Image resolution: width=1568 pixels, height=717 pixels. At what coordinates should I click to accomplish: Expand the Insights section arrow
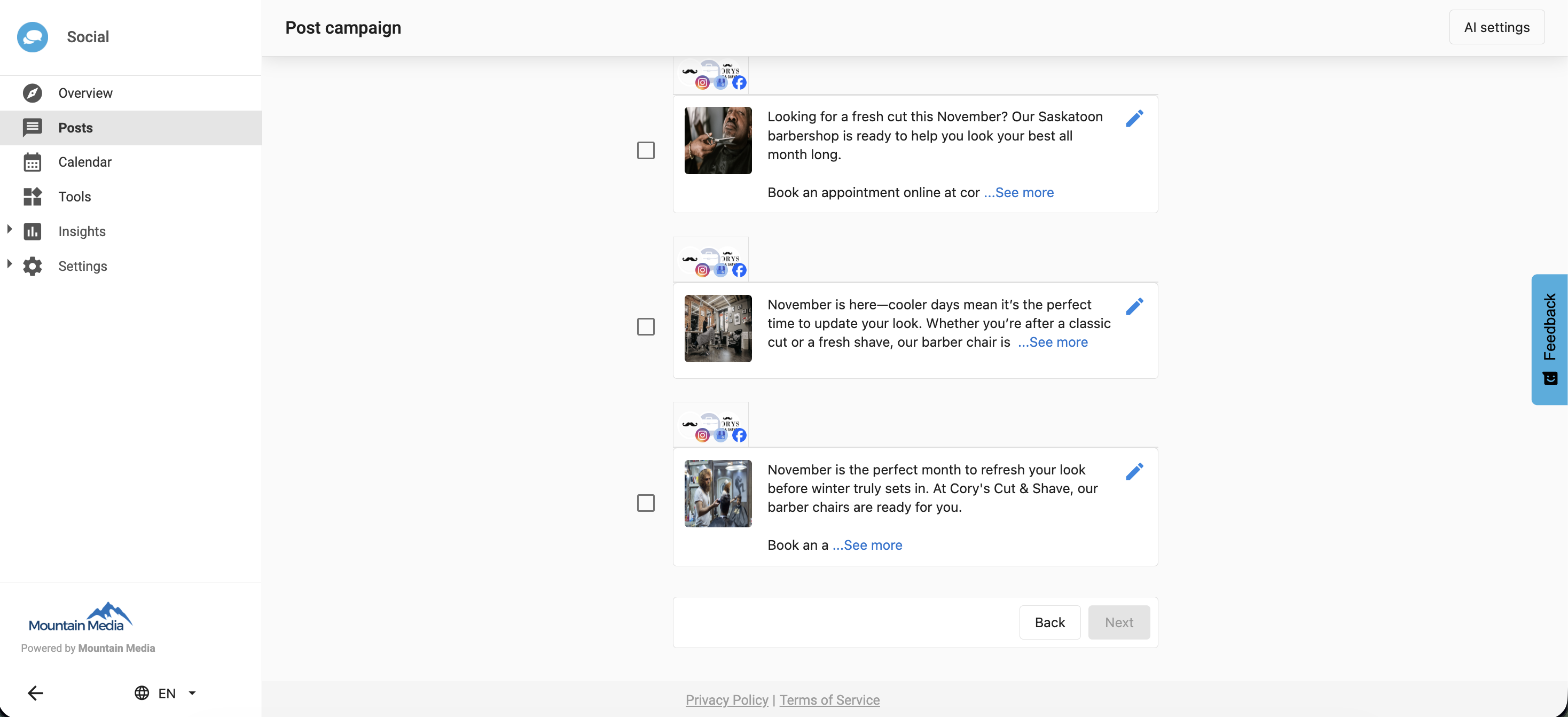[x=9, y=230]
